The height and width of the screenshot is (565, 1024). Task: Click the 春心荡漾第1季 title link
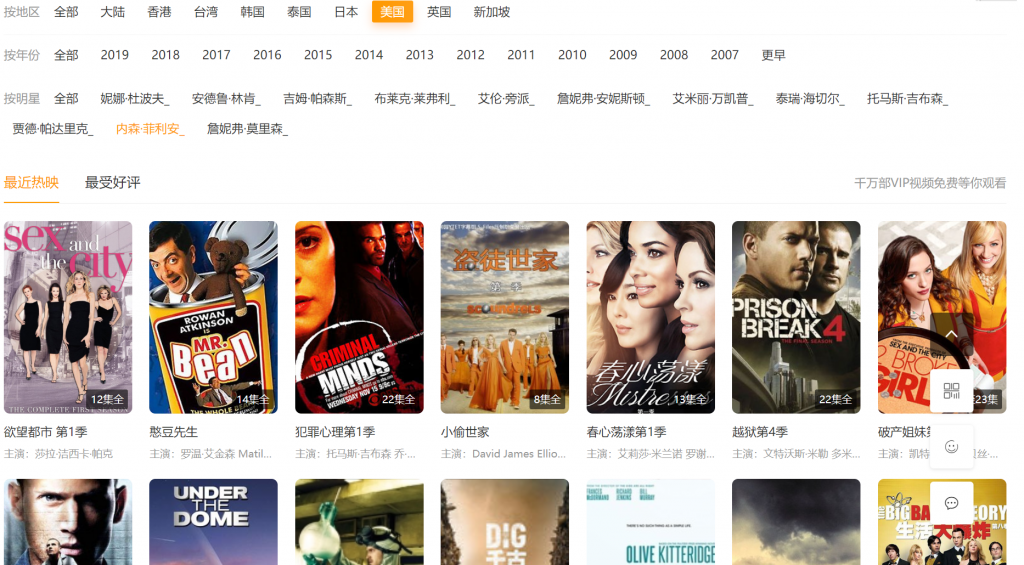coord(626,432)
